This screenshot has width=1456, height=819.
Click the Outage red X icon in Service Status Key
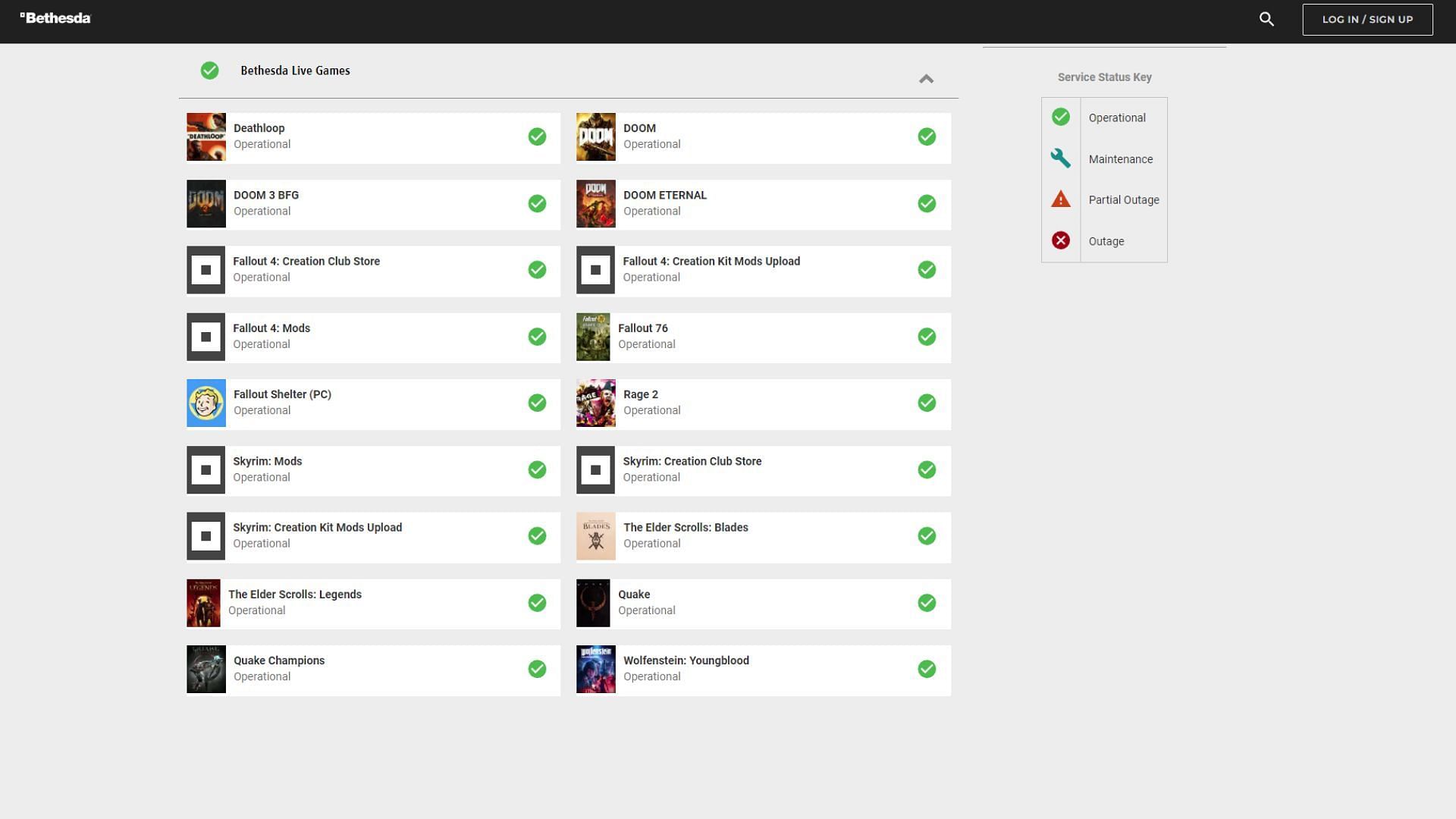[1060, 240]
